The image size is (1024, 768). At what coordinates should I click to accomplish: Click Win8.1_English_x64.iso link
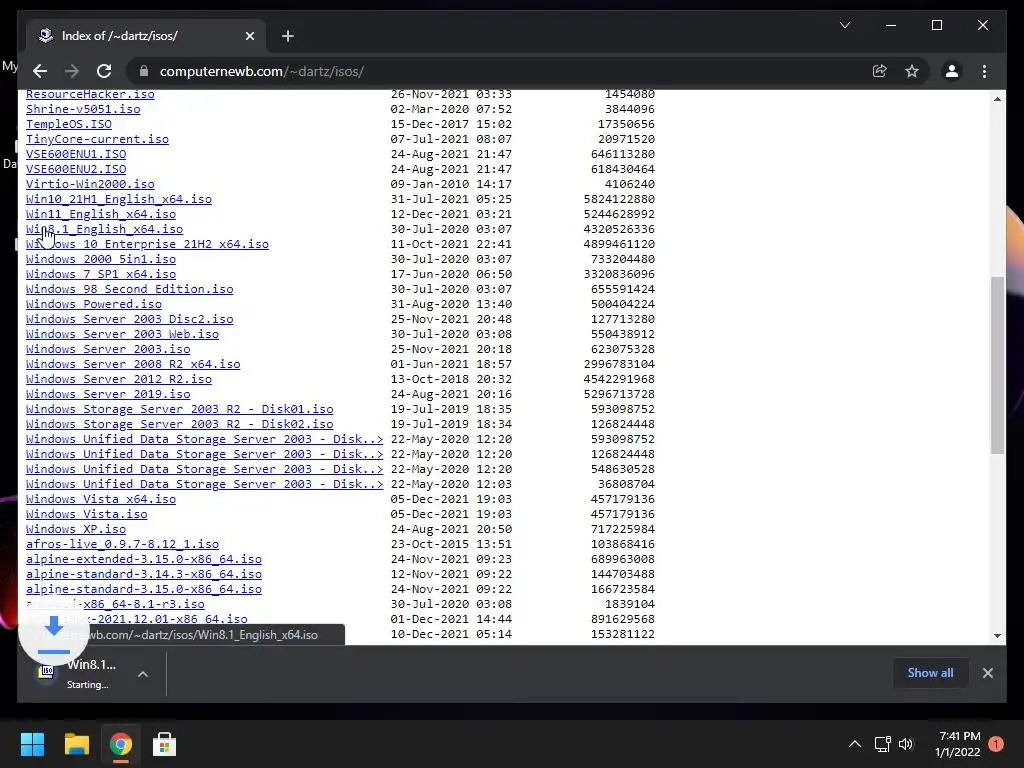coord(104,229)
